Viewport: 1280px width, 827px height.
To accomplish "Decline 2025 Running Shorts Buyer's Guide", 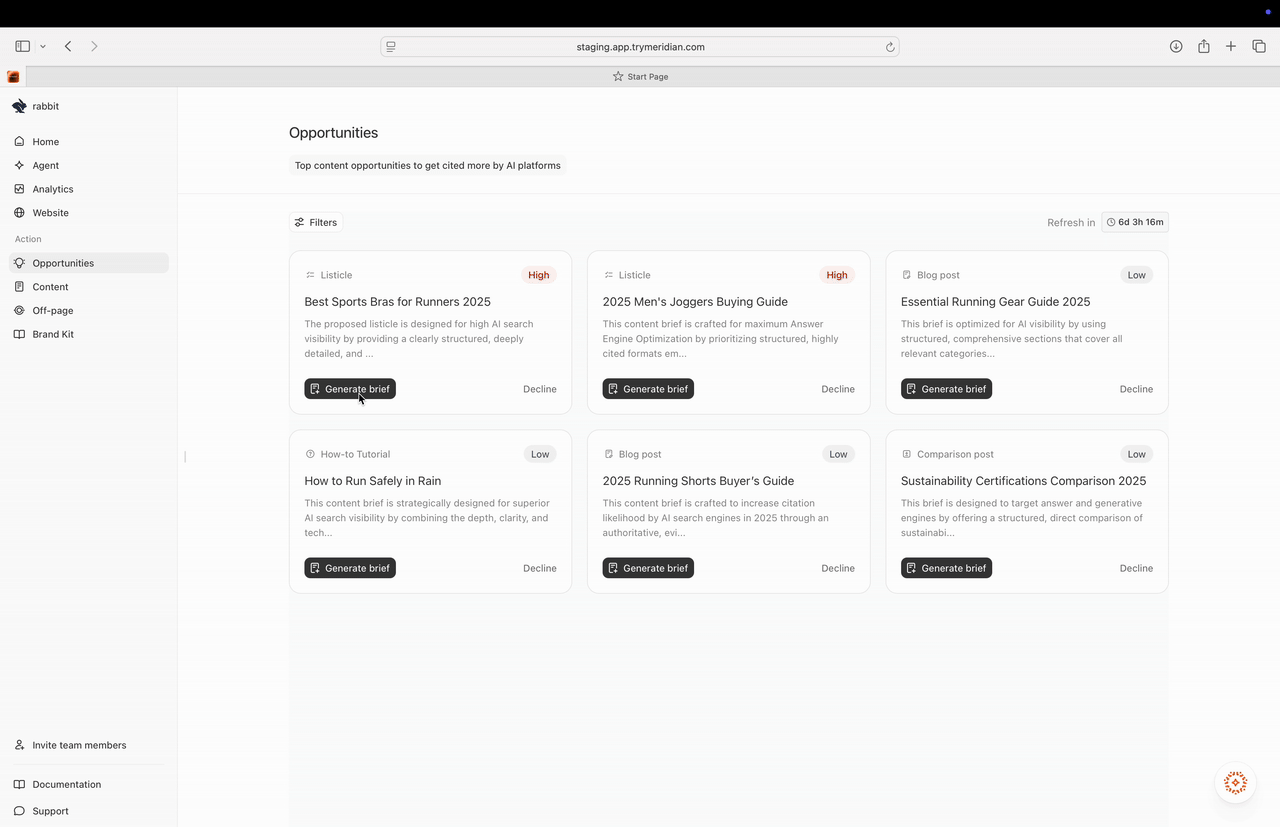I will (x=838, y=568).
